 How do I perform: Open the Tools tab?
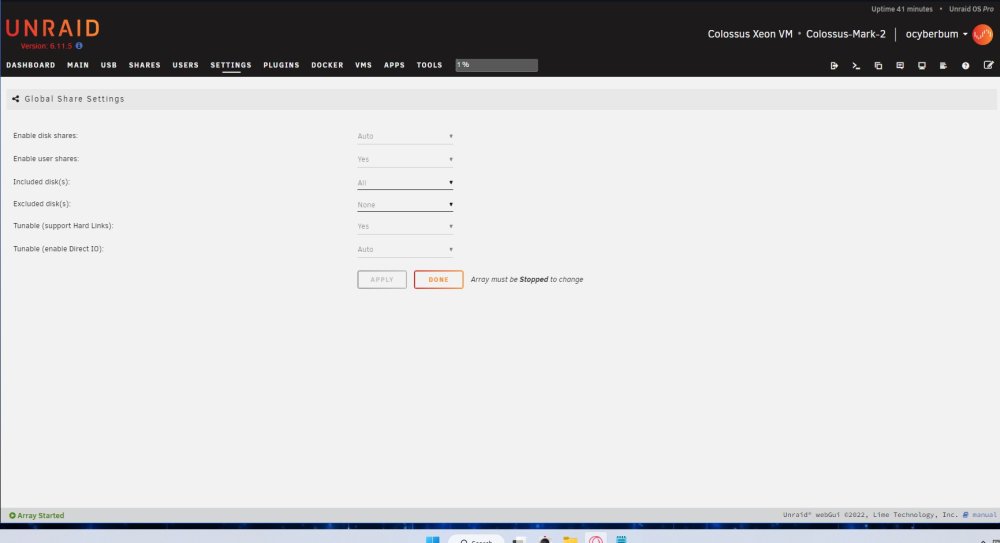point(429,65)
